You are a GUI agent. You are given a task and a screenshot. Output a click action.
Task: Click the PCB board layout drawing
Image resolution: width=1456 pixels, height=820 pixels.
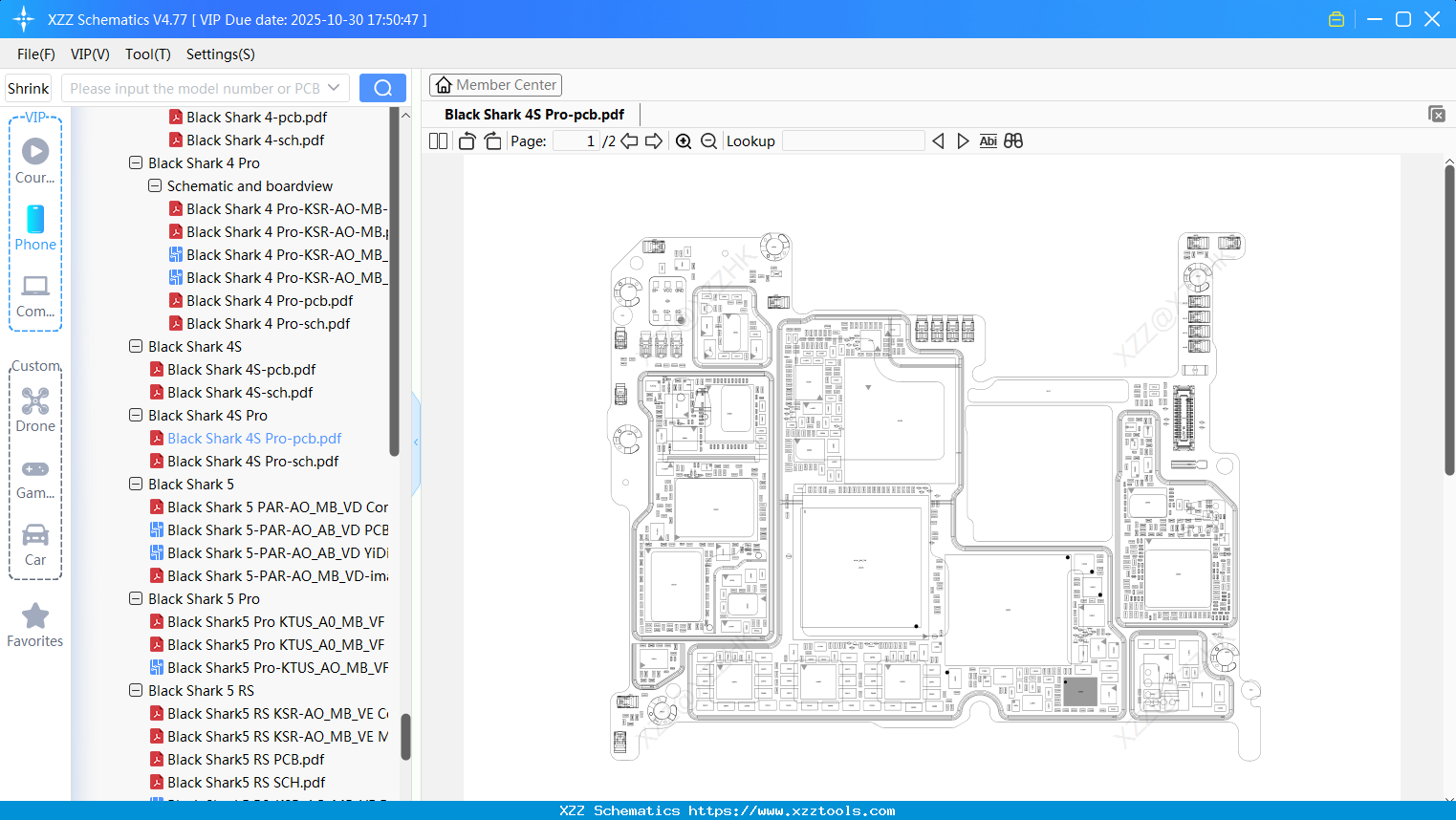(935, 497)
